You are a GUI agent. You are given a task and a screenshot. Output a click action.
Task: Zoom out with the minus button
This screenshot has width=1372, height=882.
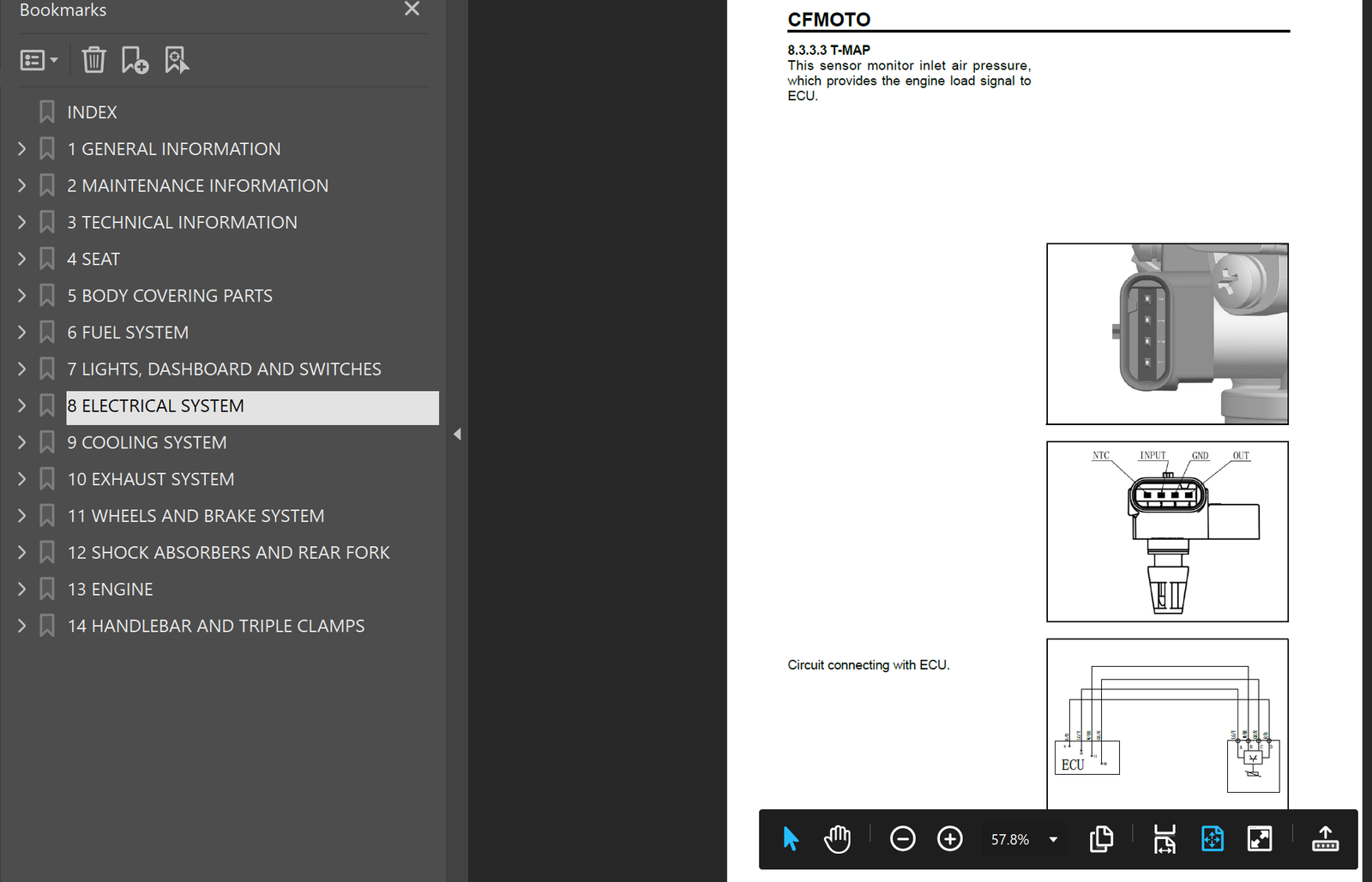click(x=902, y=839)
